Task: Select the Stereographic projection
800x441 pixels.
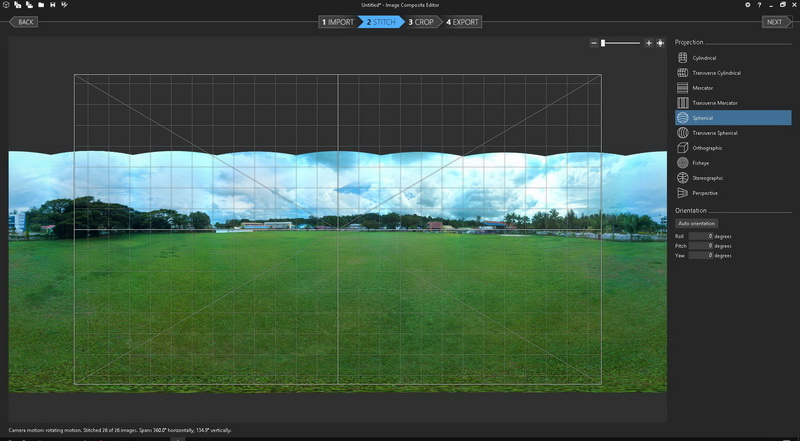Action: coord(733,178)
